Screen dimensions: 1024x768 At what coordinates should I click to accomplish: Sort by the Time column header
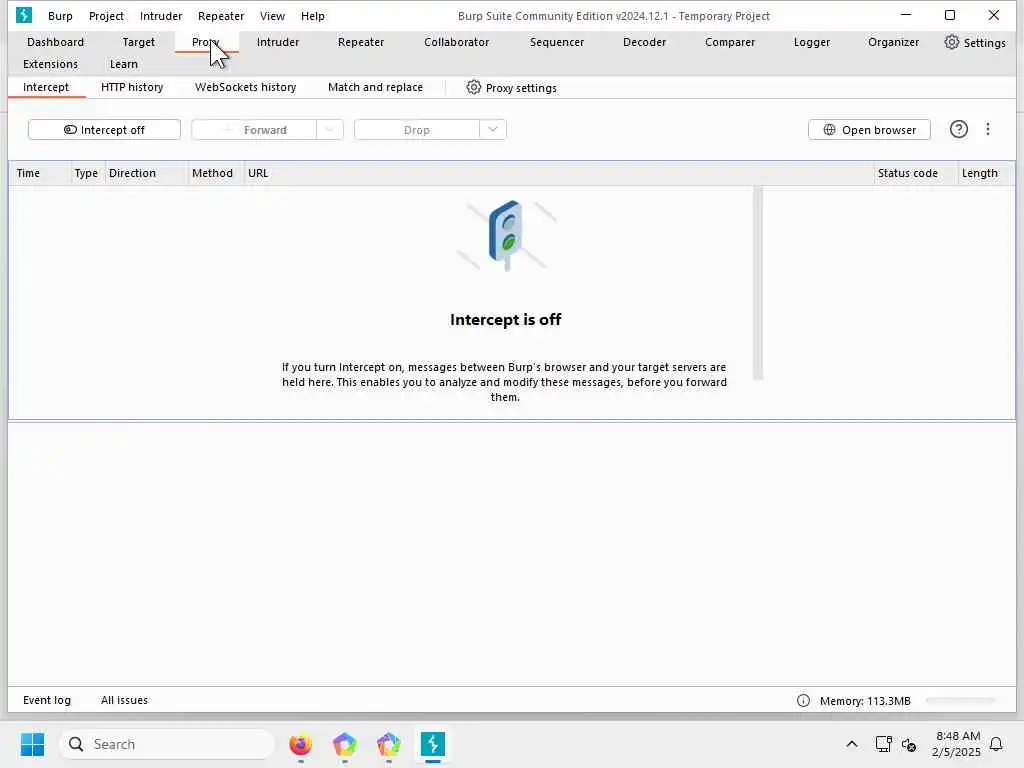click(40, 173)
